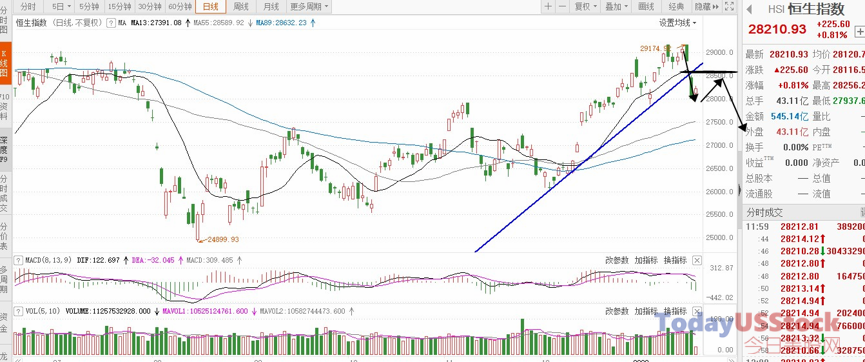The height and width of the screenshot is (362, 865).
Task: Zoom in with the plus icon in chart toolbar
Action: 548,7
